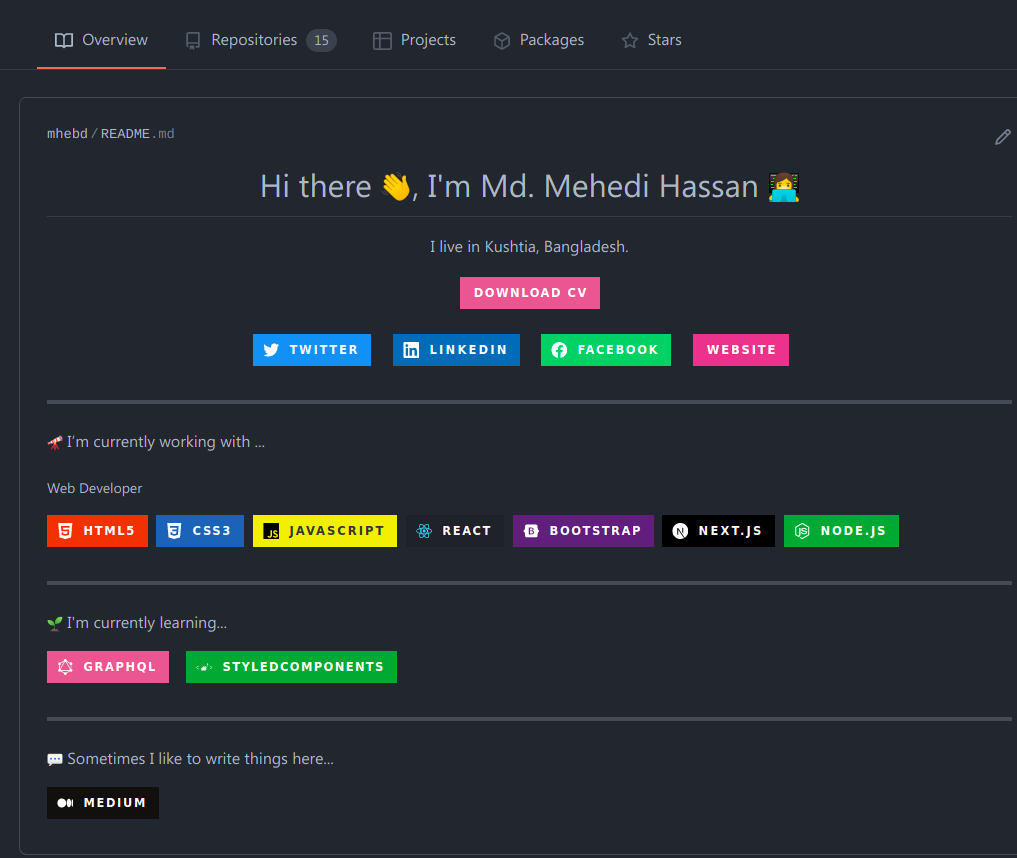Click the "I'm Md. Mehedi Hassan" heading
The width and height of the screenshot is (1017, 858).
593,187
